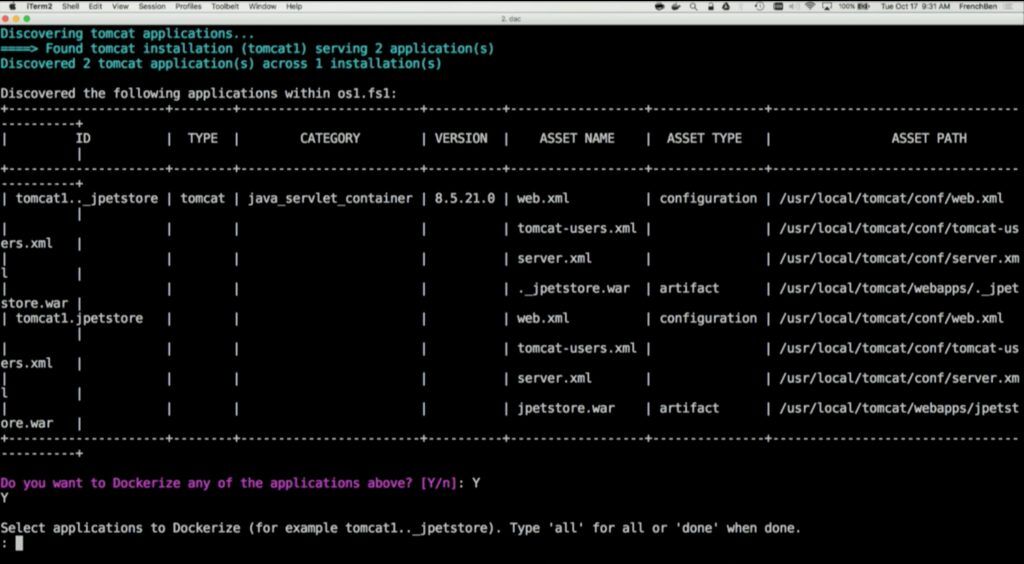Click 'Discovered the following applications within os1.fs1' line

199,94
